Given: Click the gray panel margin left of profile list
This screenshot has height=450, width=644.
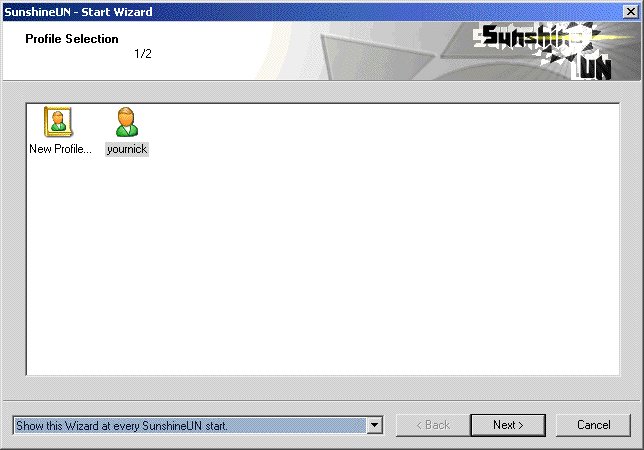Looking at the screenshot, I should pyautogui.click(x=14, y=238).
